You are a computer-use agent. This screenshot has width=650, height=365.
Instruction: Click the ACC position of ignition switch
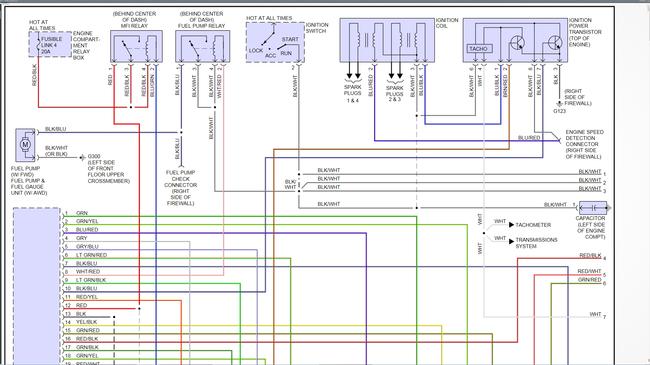click(x=270, y=56)
